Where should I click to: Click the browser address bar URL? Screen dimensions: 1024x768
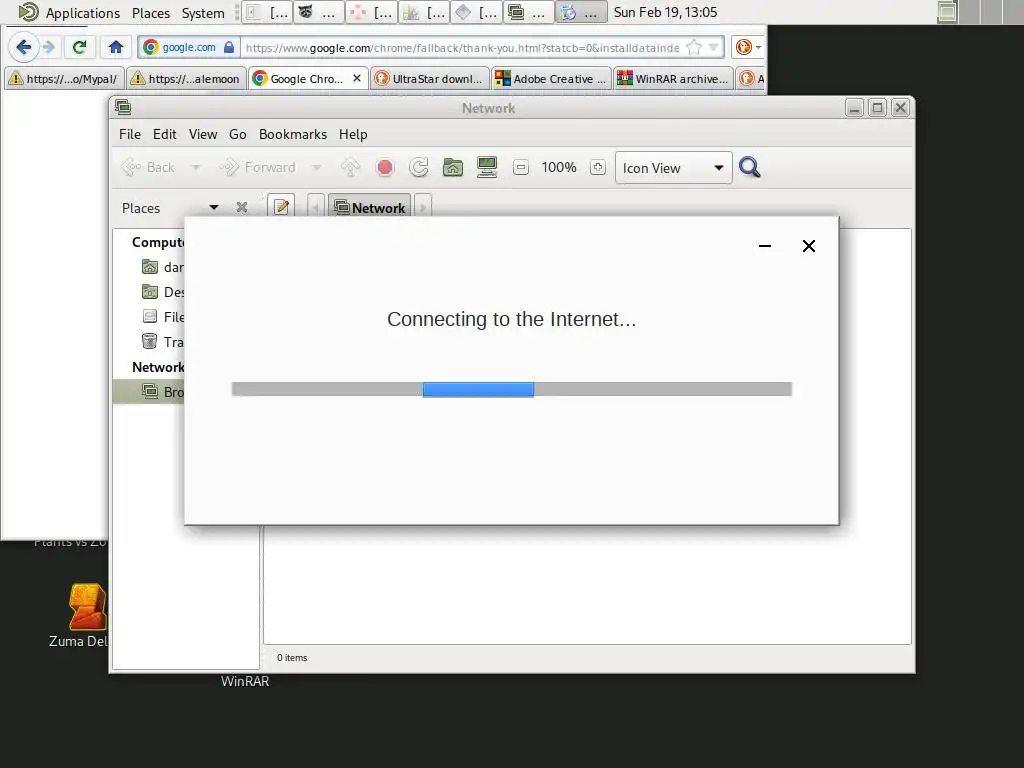coord(462,48)
